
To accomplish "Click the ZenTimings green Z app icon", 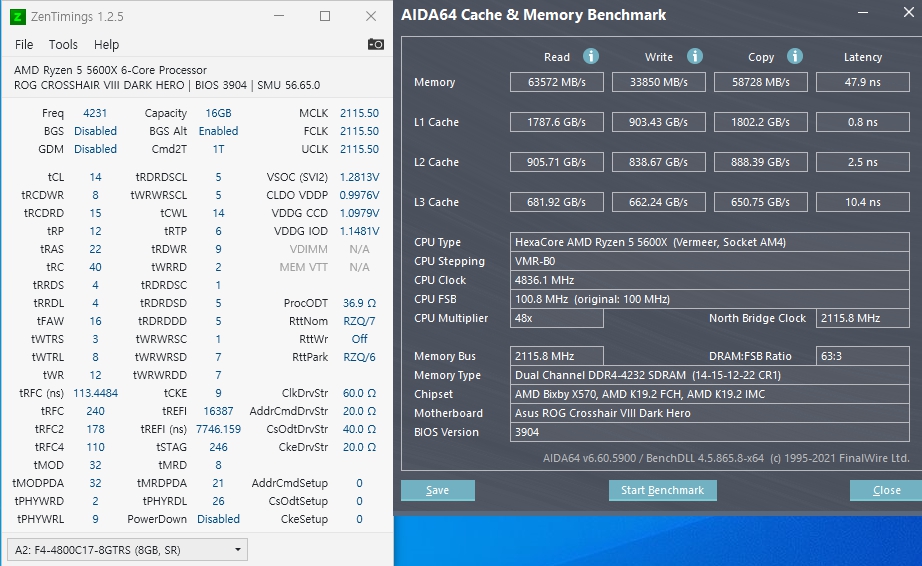I will (x=18, y=16).
